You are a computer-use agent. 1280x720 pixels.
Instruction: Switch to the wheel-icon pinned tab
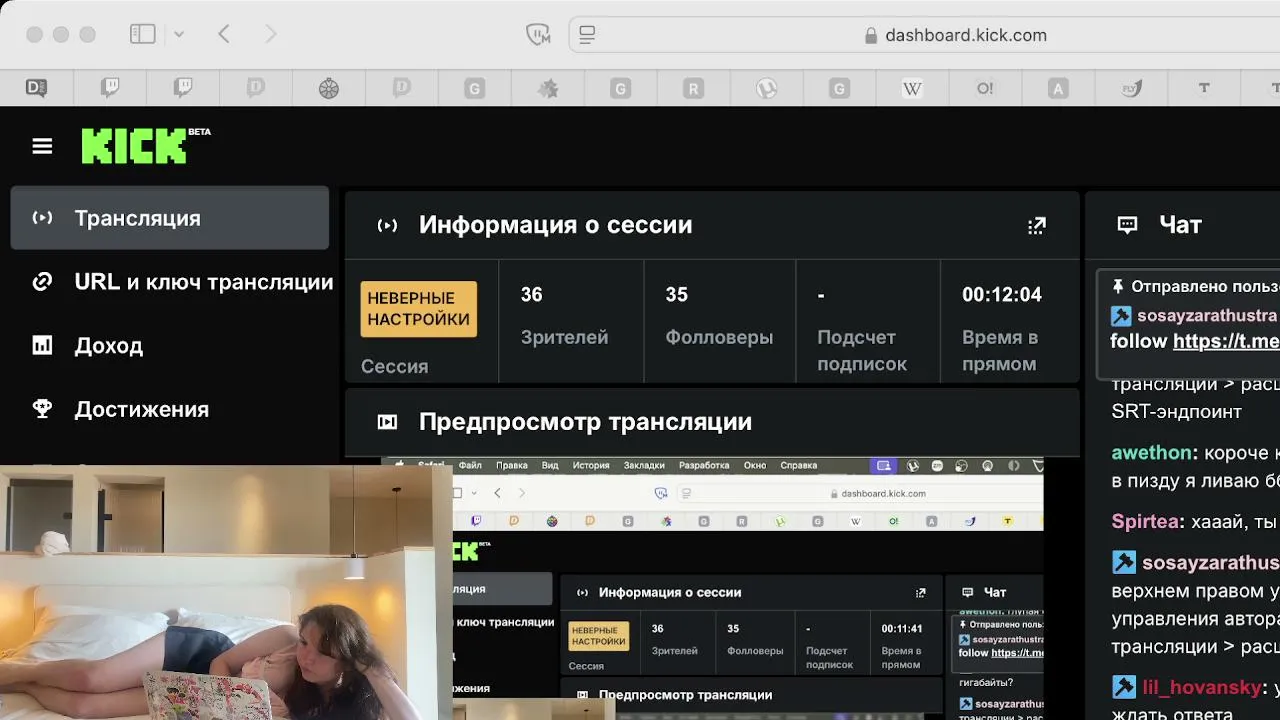329,88
